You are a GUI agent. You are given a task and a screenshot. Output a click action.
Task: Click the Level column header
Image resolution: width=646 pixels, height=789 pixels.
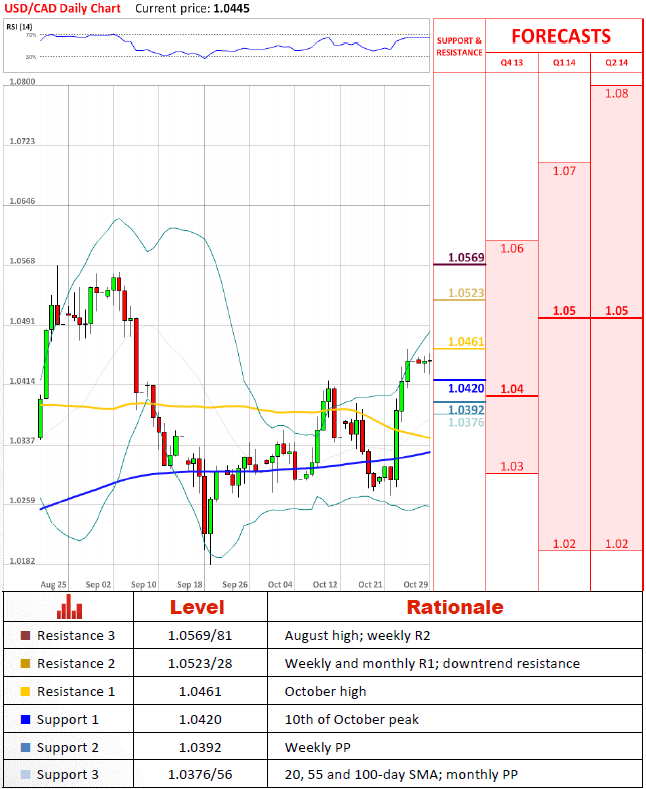click(197, 607)
